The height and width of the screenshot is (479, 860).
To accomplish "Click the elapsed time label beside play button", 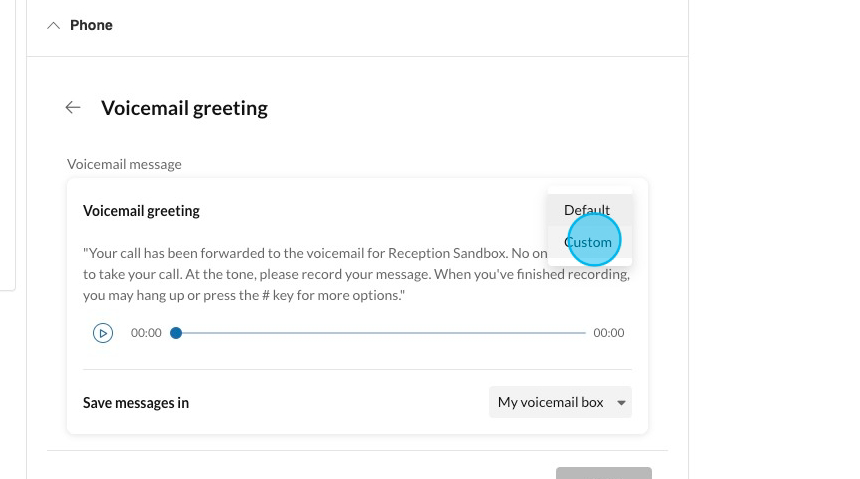I will (x=146, y=333).
